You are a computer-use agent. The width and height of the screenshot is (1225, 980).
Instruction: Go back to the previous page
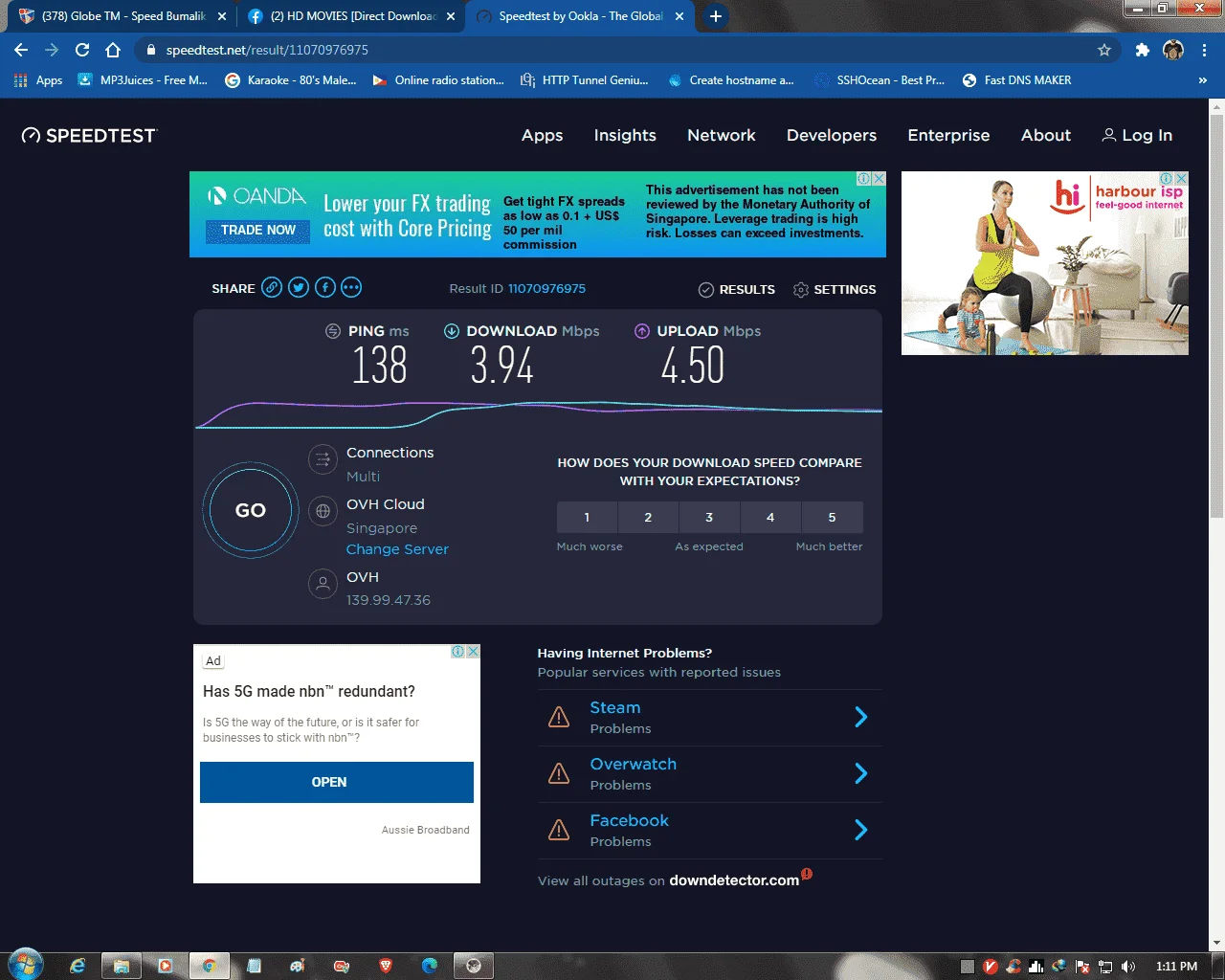(21, 50)
